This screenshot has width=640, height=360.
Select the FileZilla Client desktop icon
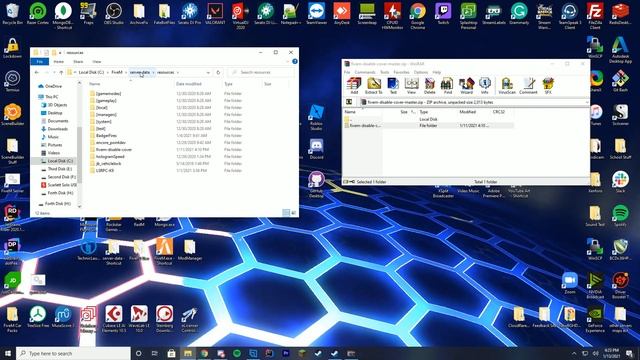tap(595, 15)
